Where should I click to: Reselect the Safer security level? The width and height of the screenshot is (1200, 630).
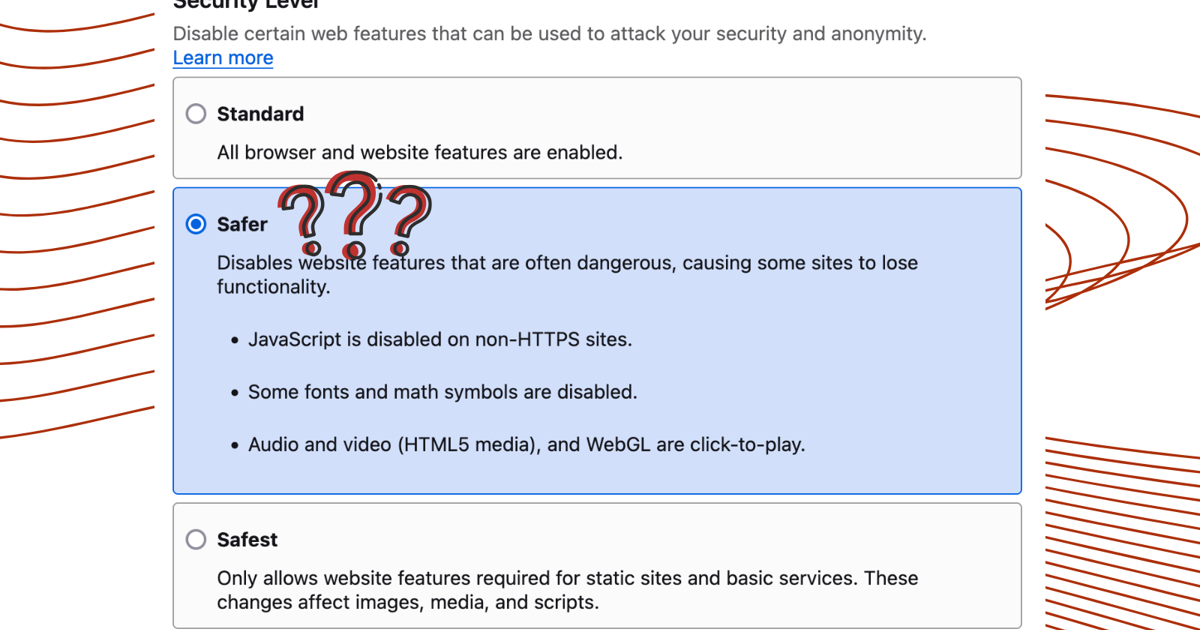(196, 224)
